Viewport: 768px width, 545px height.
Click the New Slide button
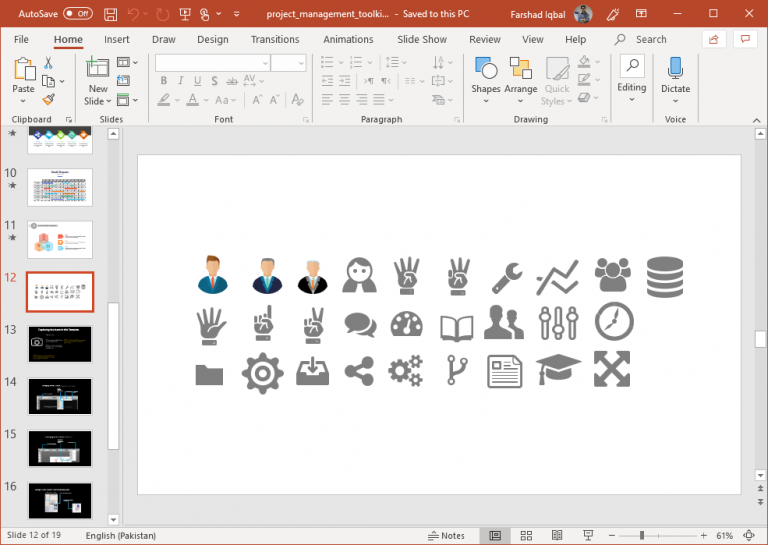[x=98, y=81]
